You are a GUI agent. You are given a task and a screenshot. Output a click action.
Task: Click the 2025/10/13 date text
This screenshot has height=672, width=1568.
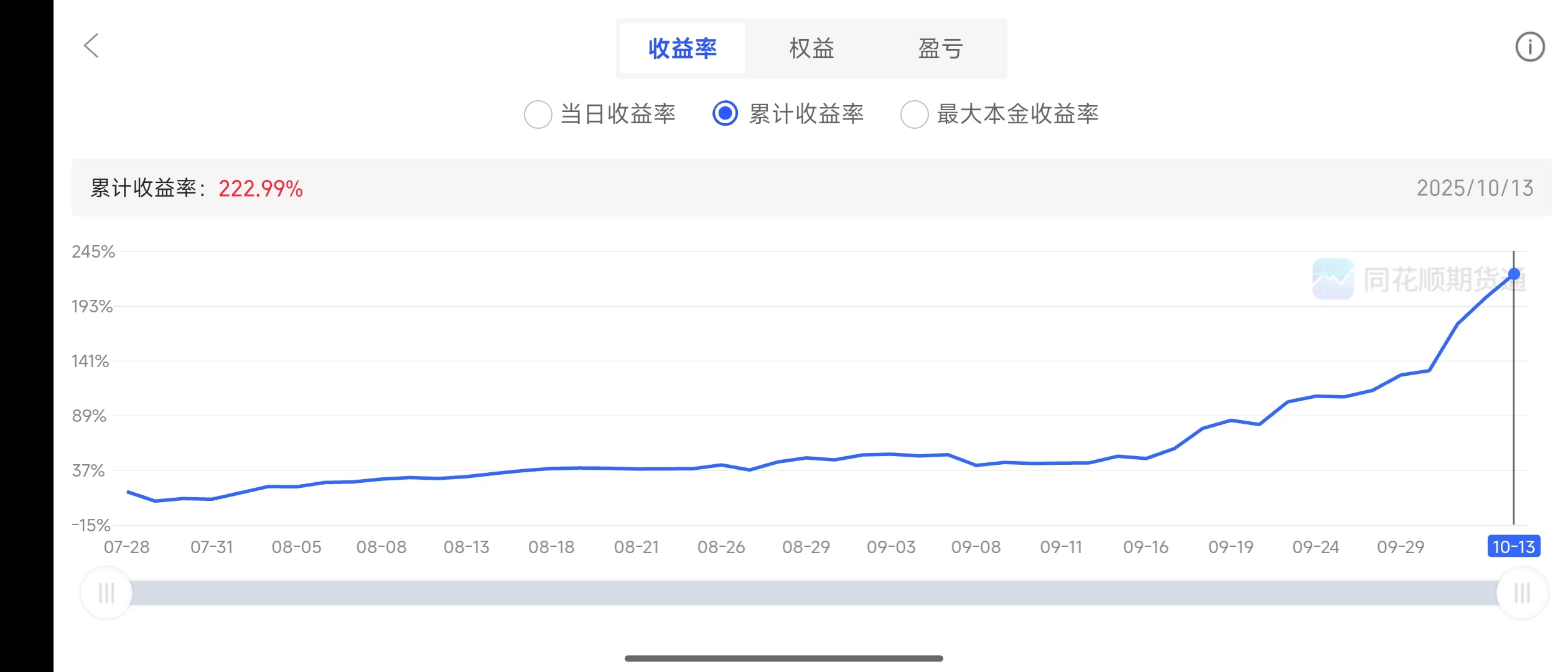1475,189
